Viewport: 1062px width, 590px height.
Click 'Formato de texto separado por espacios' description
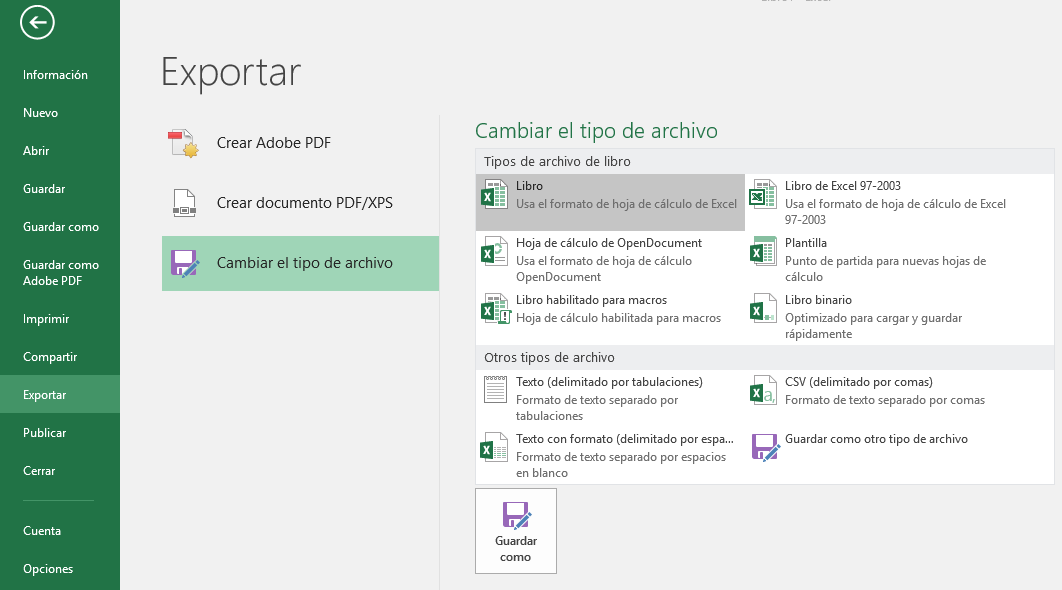tap(621, 465)
